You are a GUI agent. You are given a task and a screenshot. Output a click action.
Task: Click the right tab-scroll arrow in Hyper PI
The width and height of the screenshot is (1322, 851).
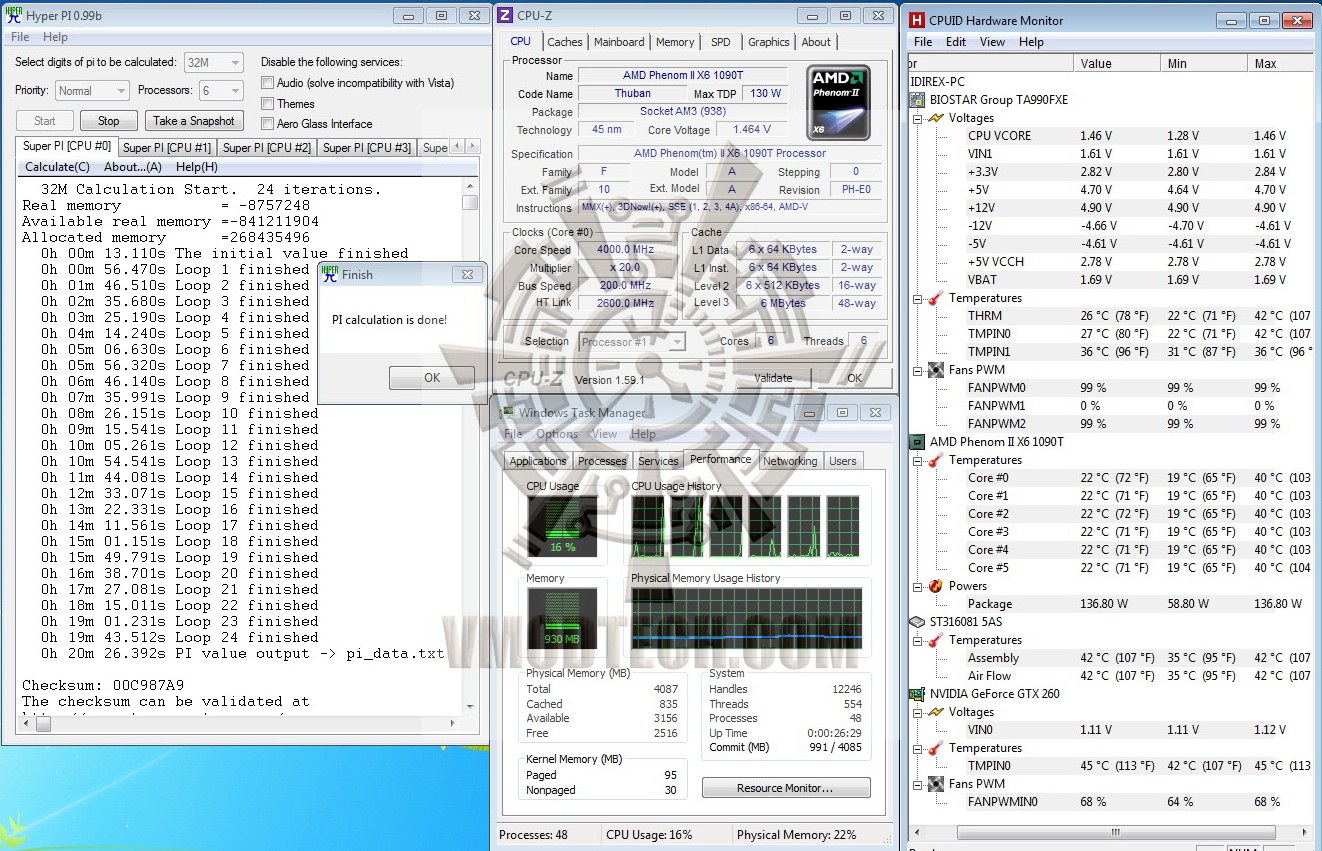coord(475,148)
